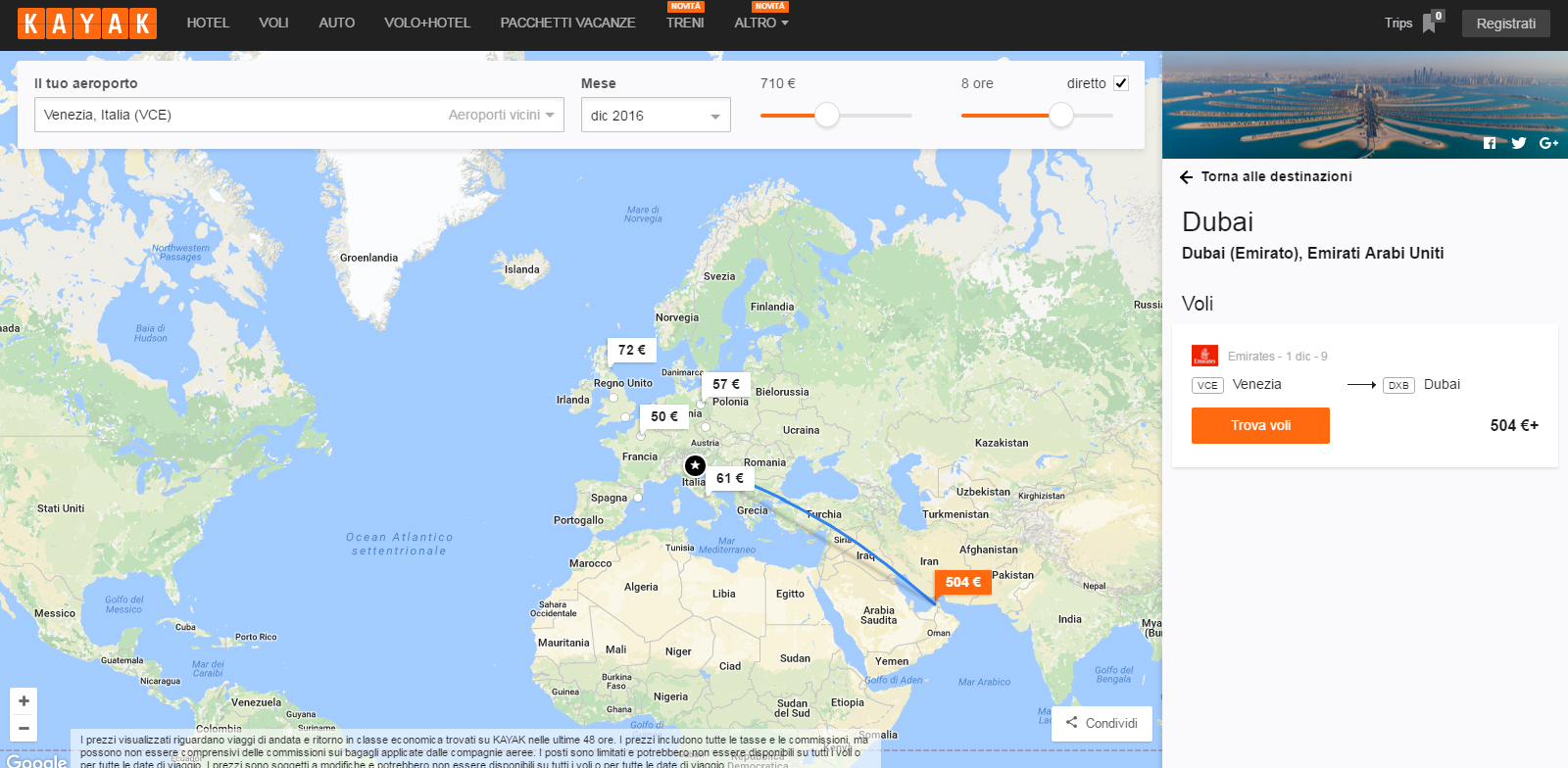Share Dubai on Google Plus
This screenshot has height=768, width=1568.
coord(1548,143)
